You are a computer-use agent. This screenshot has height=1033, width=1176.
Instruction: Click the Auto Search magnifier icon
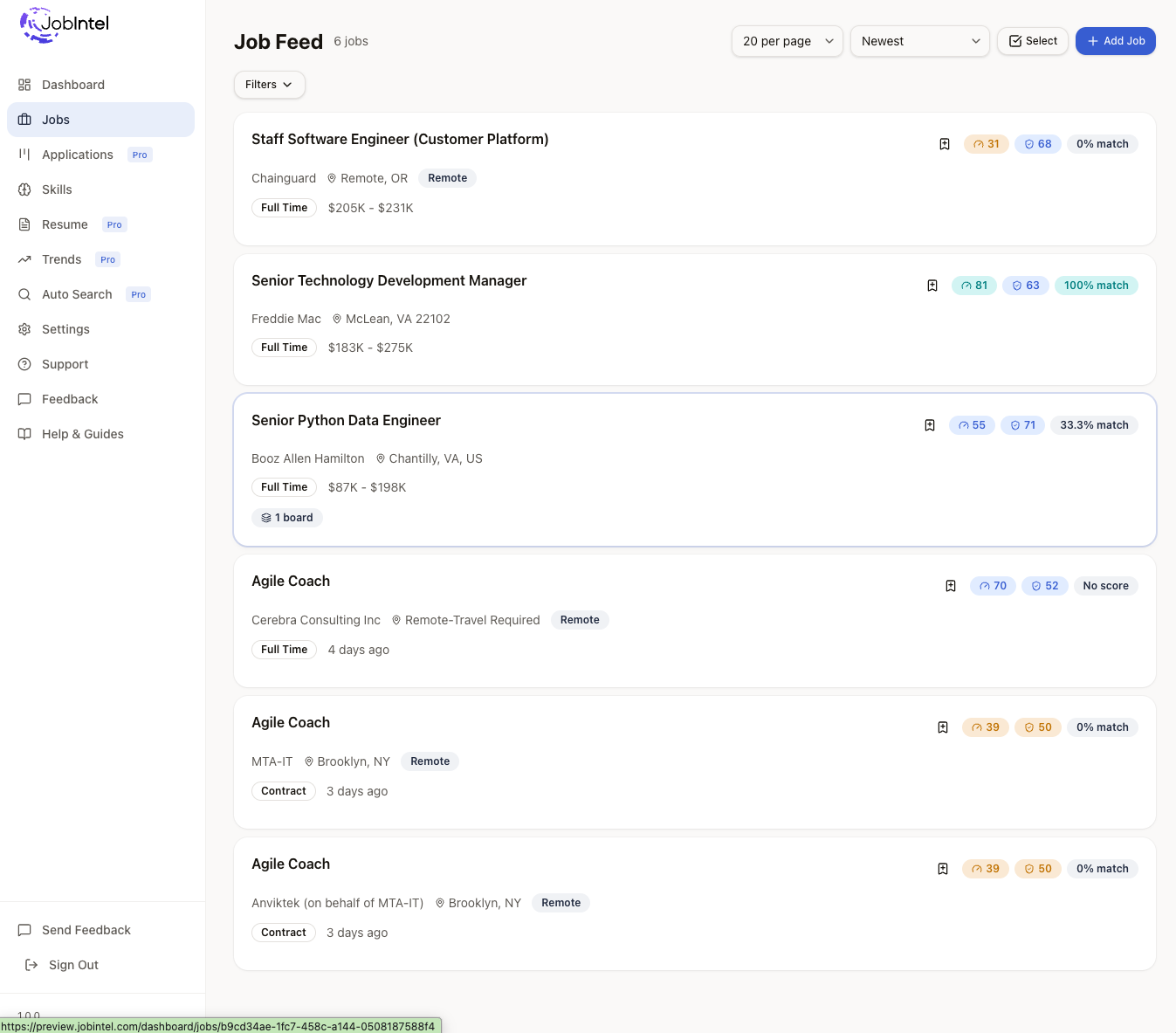point(24,294)
